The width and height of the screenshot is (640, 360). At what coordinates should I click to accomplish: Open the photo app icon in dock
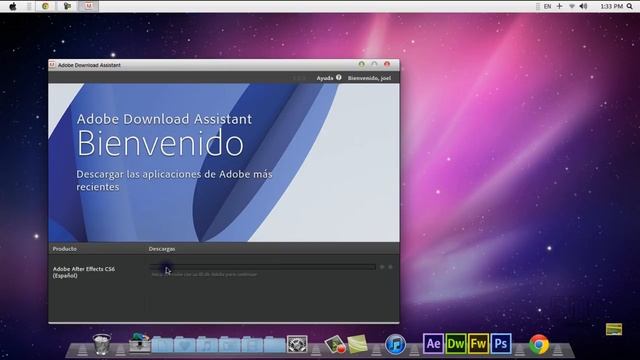click(x=335, y=344)
